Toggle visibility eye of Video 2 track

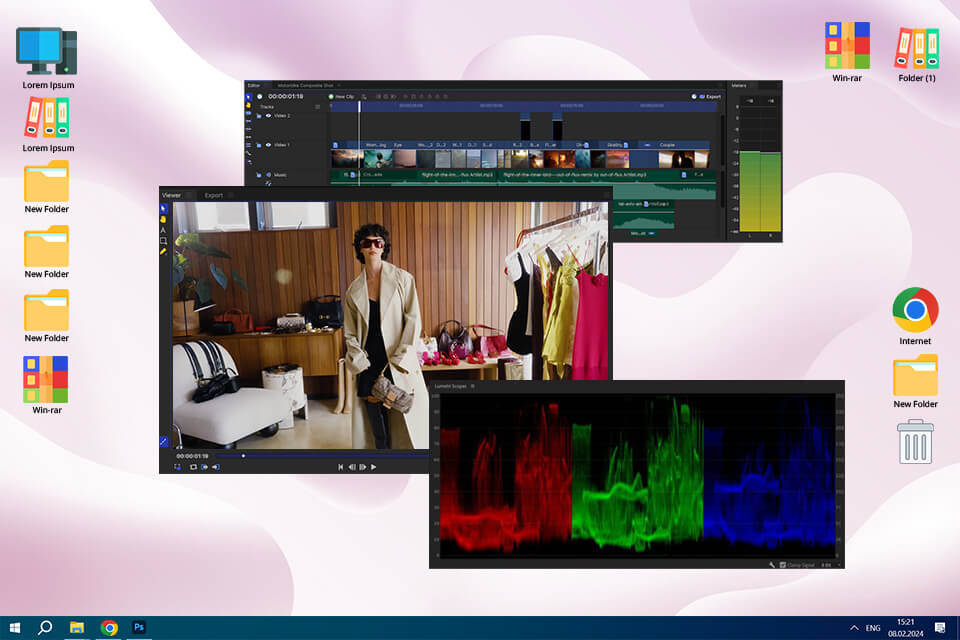click(x=268, y=116)
